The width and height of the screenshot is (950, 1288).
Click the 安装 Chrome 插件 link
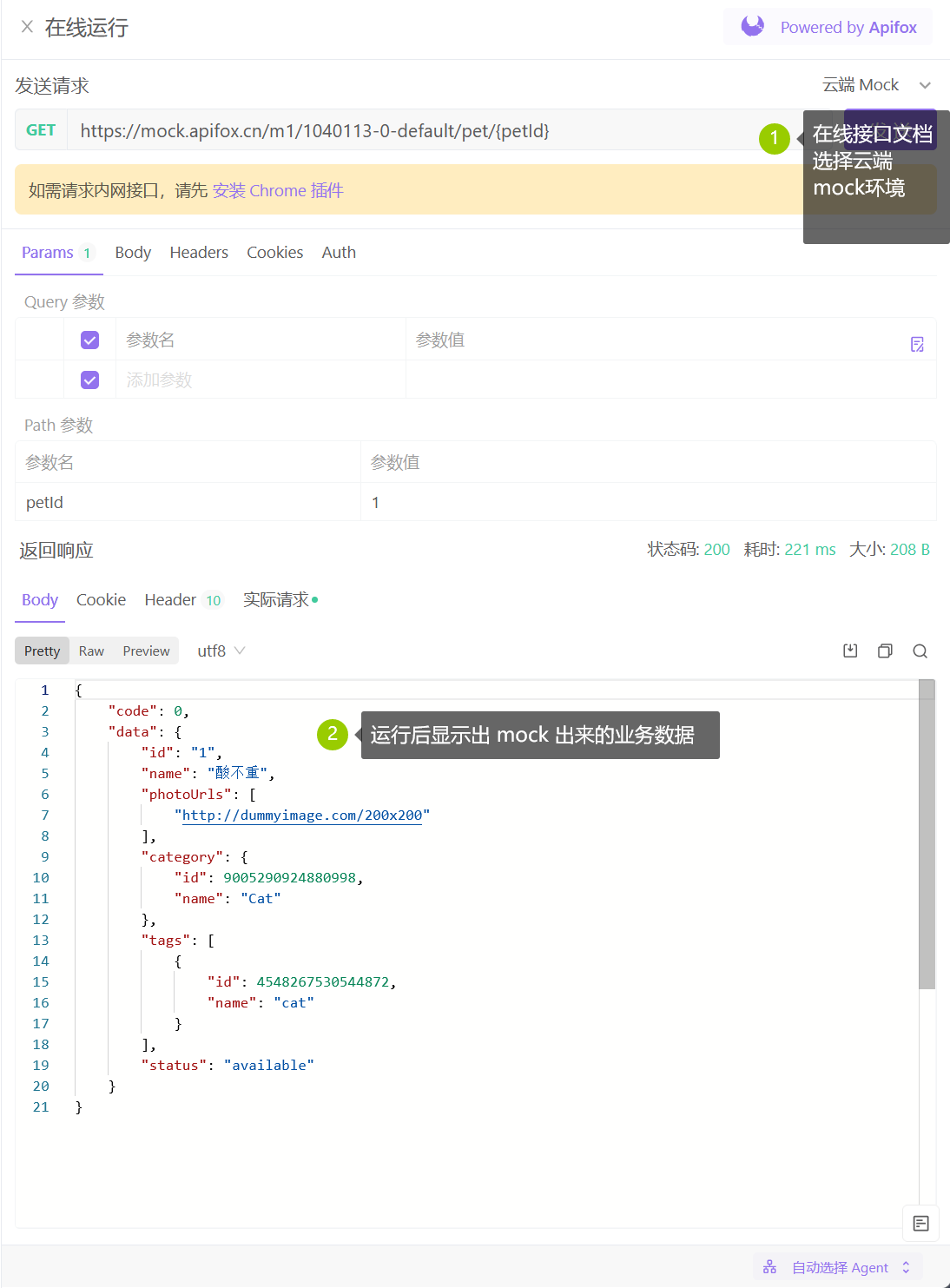278,190
